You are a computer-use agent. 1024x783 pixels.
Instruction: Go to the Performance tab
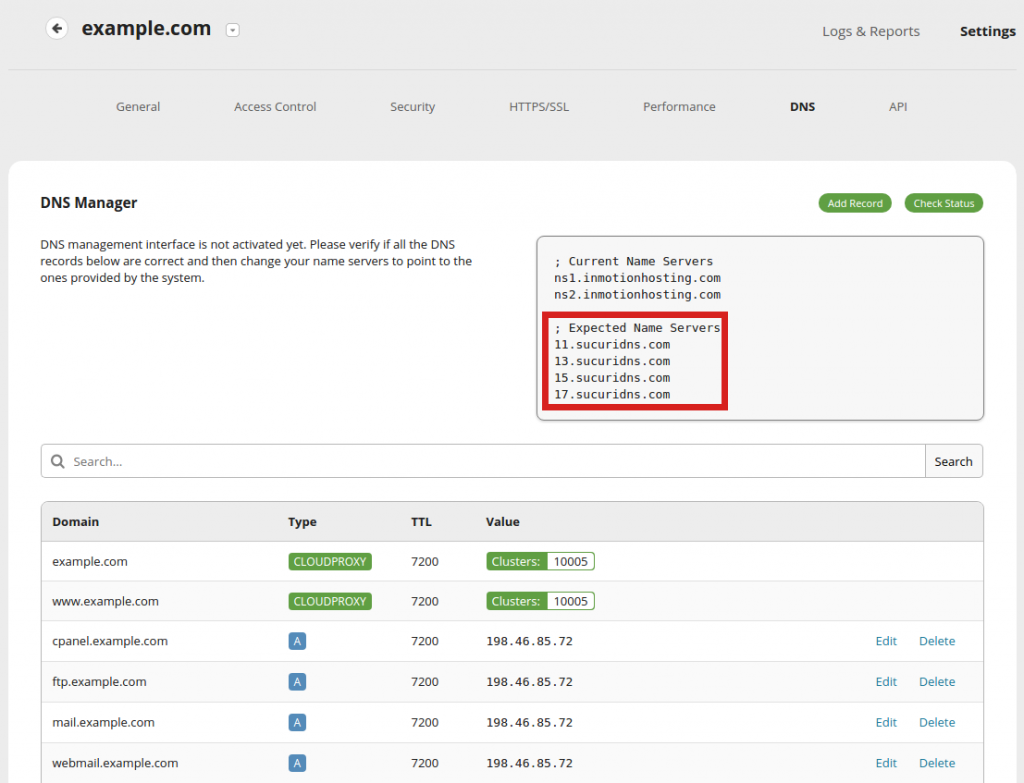tap(679, 106)
